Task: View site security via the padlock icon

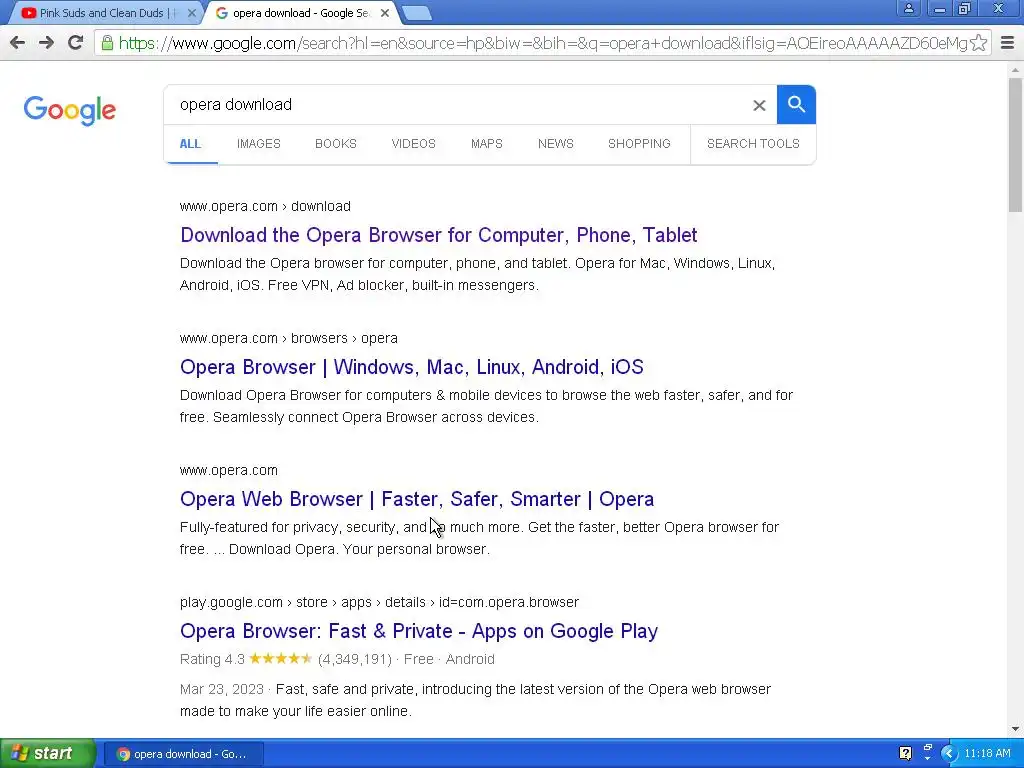Action: coord(107,43)
